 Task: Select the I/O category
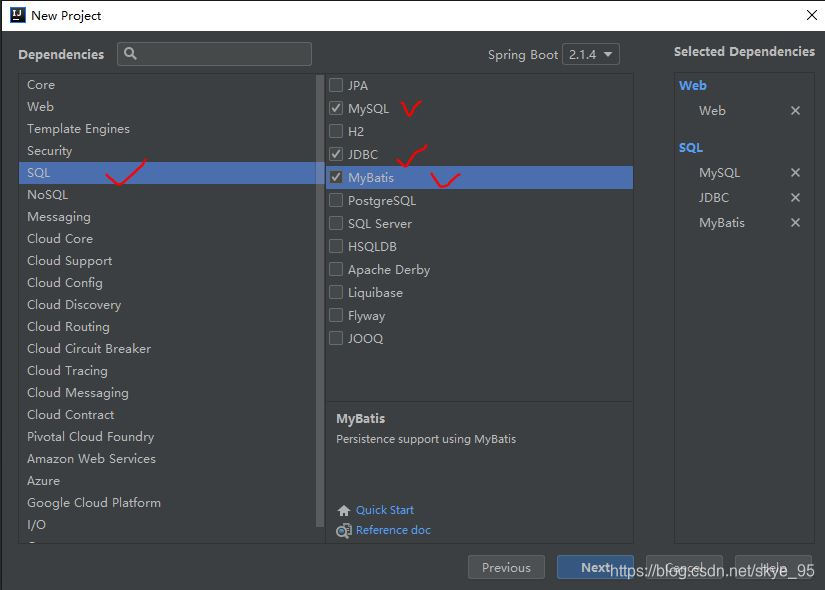tap(167, 525)
